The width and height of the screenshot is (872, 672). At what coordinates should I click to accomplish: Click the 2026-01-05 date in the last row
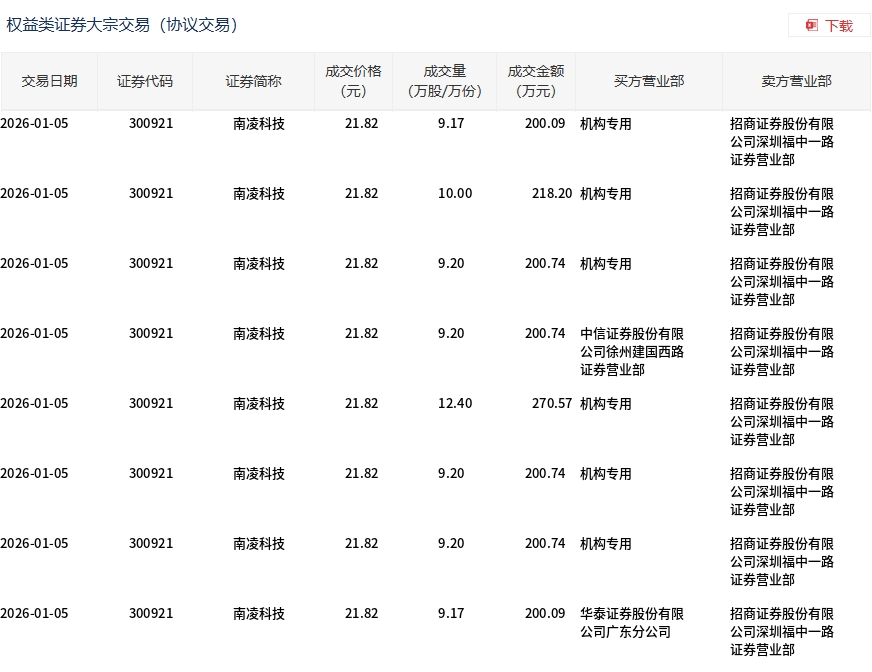[x=33, y=613]
